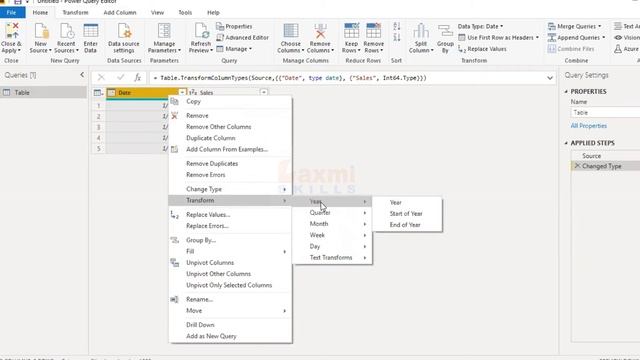Expand the Month submenu
640x360 pixels.
pyautogui.click(x=332, y=224)
